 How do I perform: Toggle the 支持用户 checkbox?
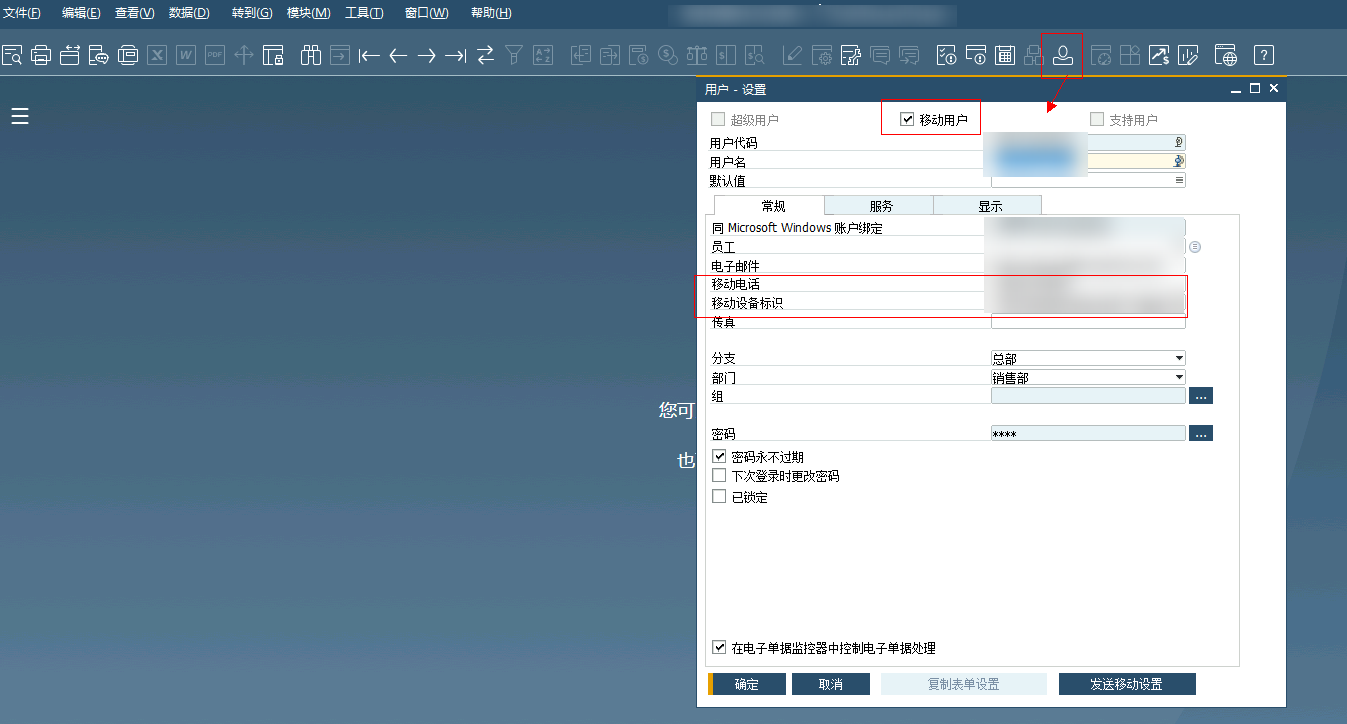pyautogui.click(x=1097, y=120)
